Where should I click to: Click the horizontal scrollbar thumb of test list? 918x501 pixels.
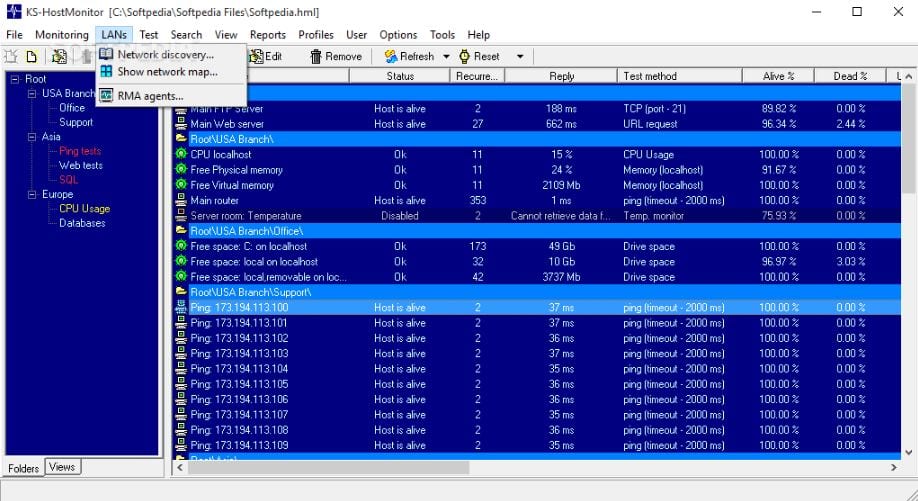[329, 467]
